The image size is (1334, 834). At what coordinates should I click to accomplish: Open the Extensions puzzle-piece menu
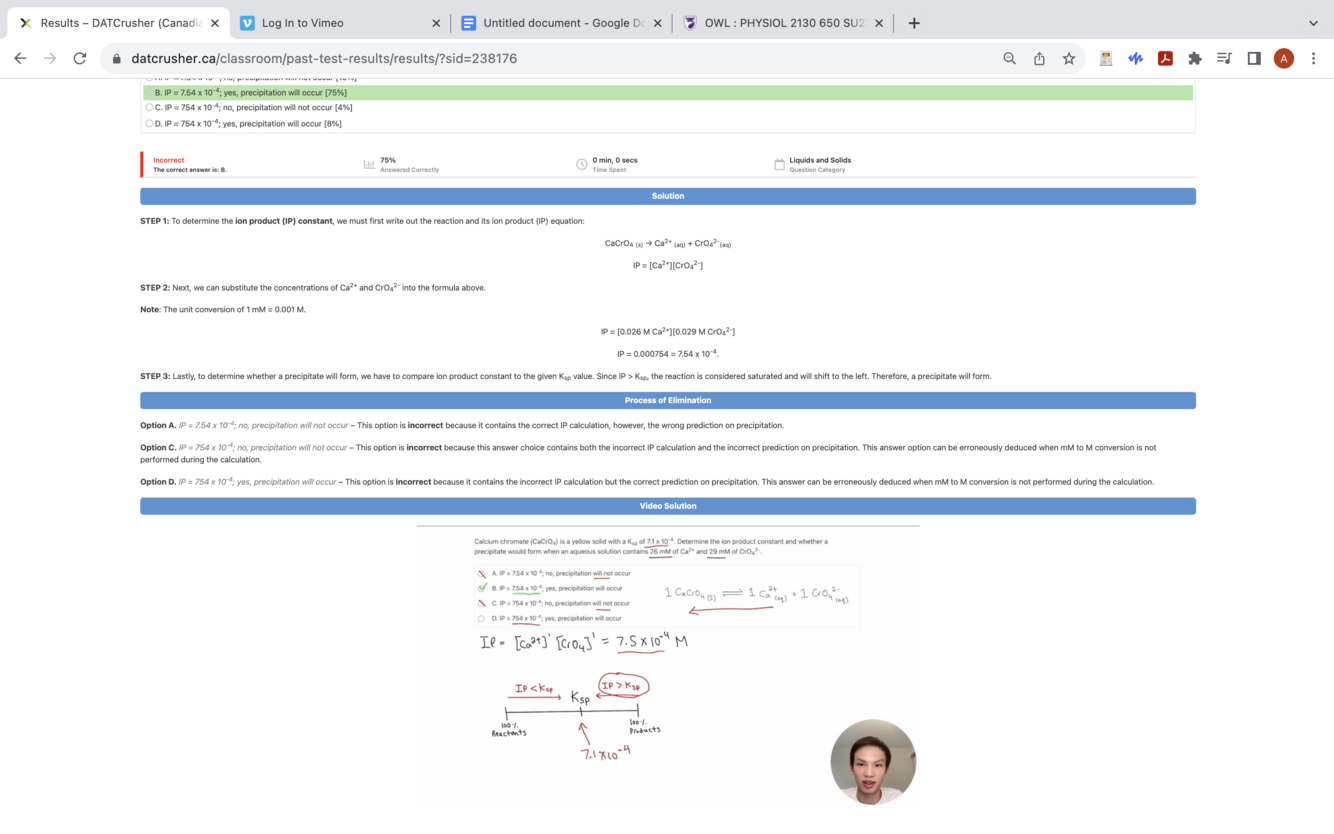point(1194,59)
